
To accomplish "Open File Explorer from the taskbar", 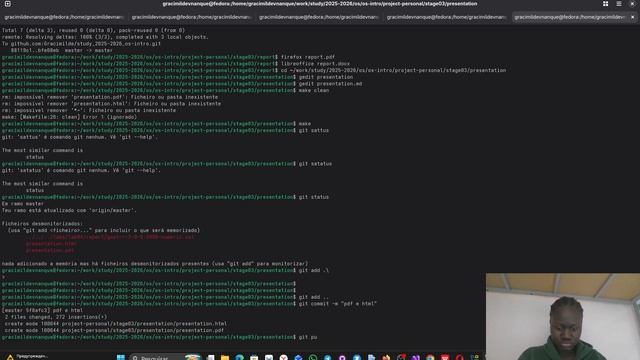I will [225, 358].
